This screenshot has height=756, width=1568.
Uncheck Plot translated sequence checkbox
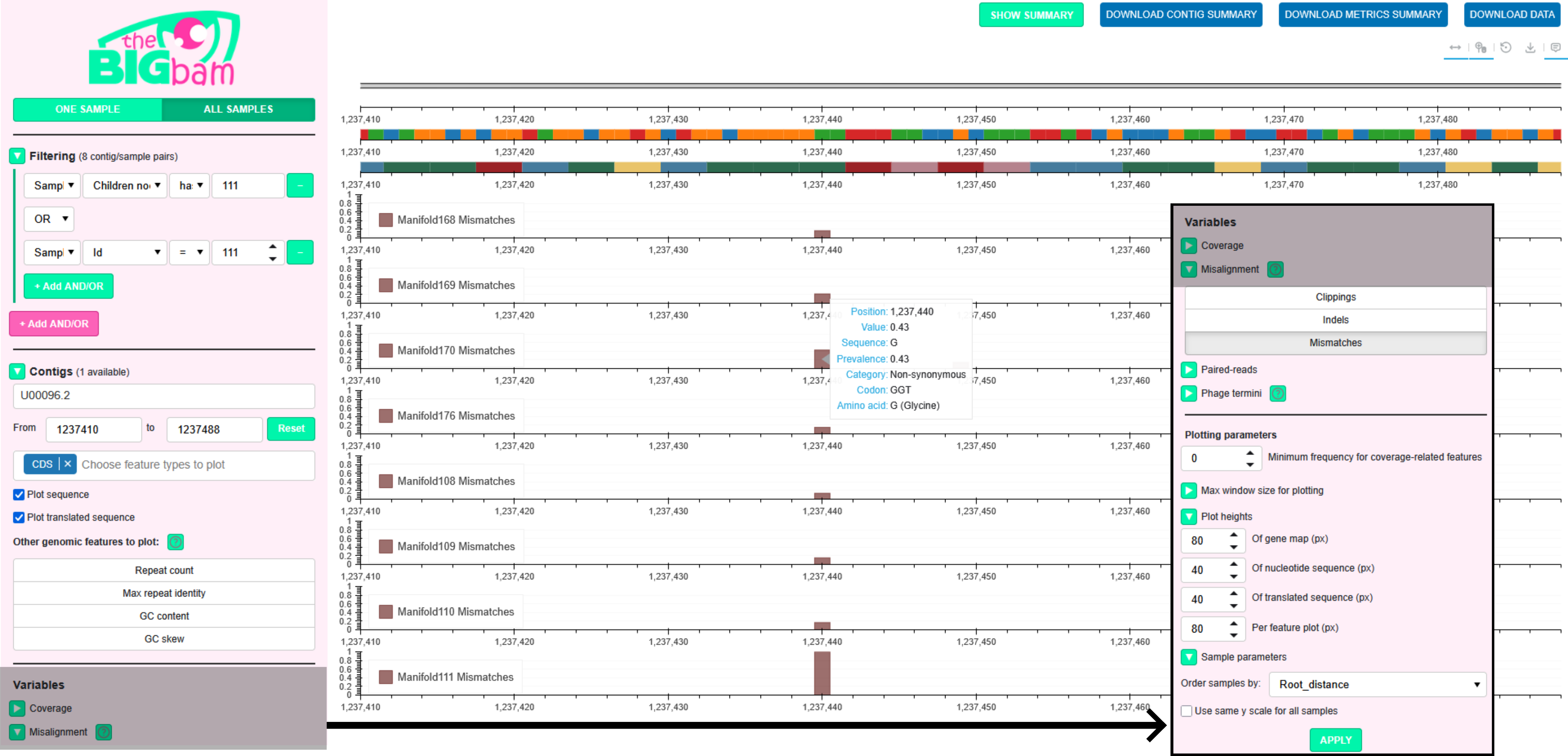pyautogui.click(x=19, y=517)
